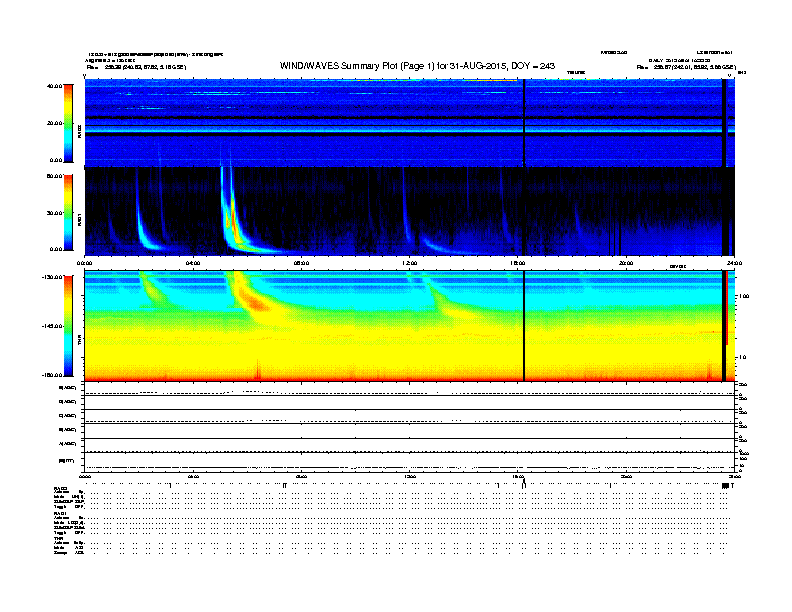Click the 00:00 tick label under the RAD1 panel
The width and height of the screenshot is (792, 612).
pyautogui.click(x=84, y=263)
